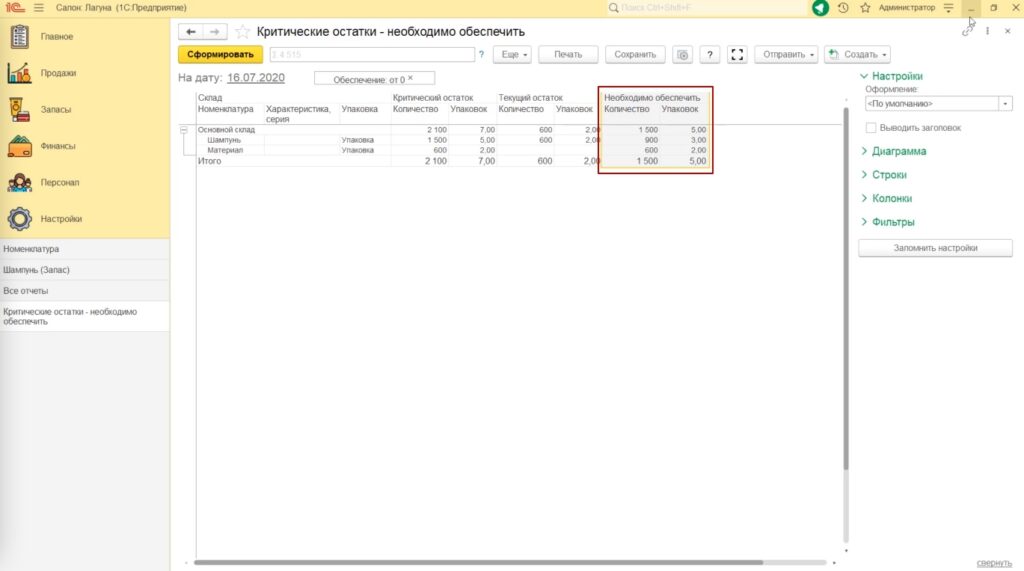Select the Критические остатки window tab
Image resolution: width=1024 pixels, height=571 pixels.
tap(85, 316)
